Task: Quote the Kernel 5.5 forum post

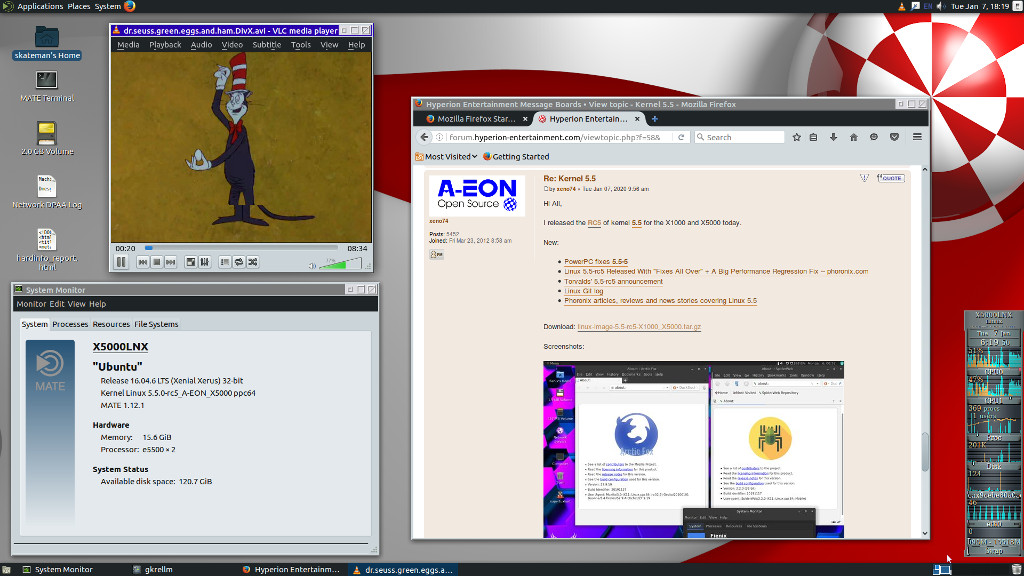Action: (891, 178)
